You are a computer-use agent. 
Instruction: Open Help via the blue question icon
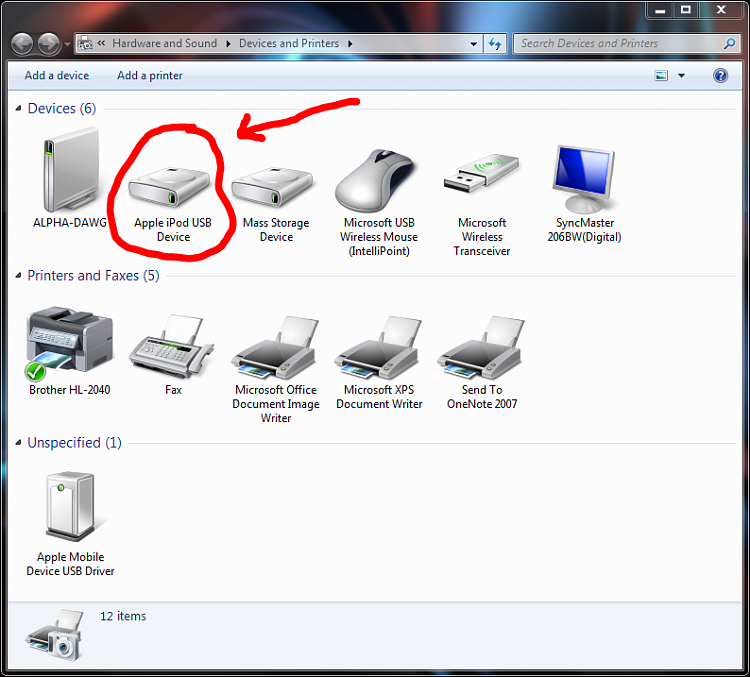click(720, 76)
